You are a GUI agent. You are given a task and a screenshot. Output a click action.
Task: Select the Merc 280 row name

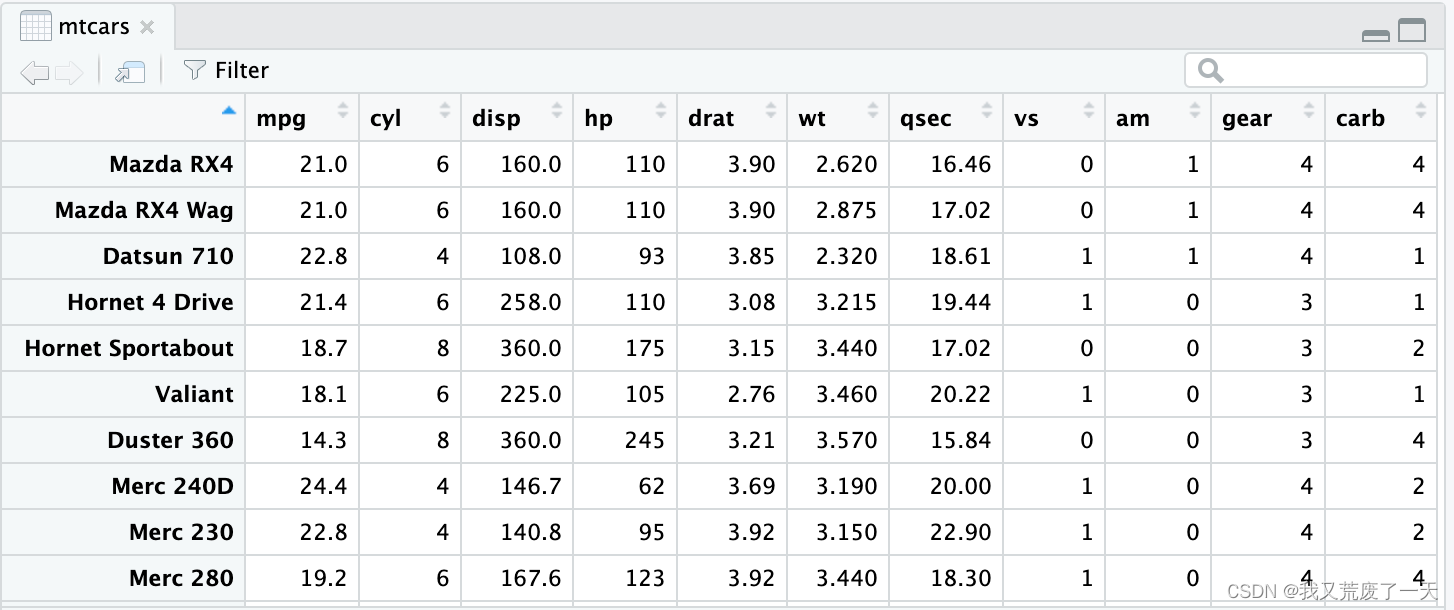click(181, 578)
